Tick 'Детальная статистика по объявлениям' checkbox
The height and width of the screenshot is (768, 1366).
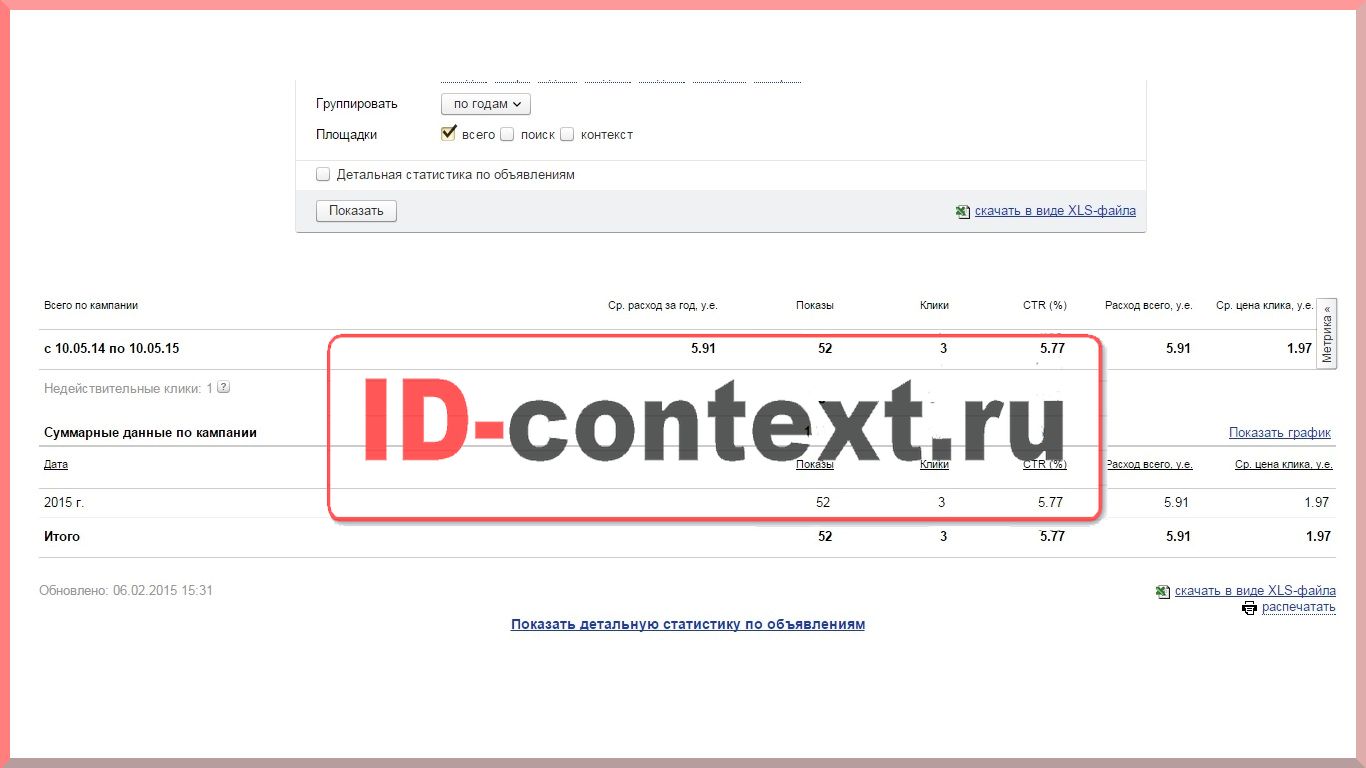(x=323, y=174)
